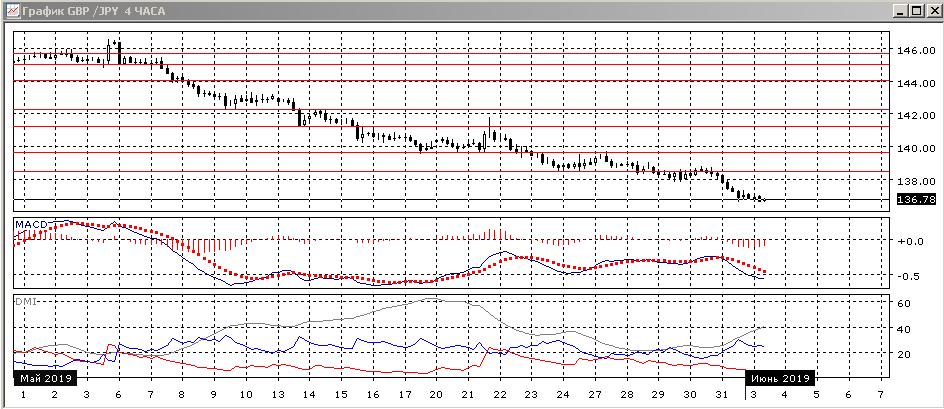Click day 15 on the date axis
This screenshot has height=409, width=944.
[342, 395]
